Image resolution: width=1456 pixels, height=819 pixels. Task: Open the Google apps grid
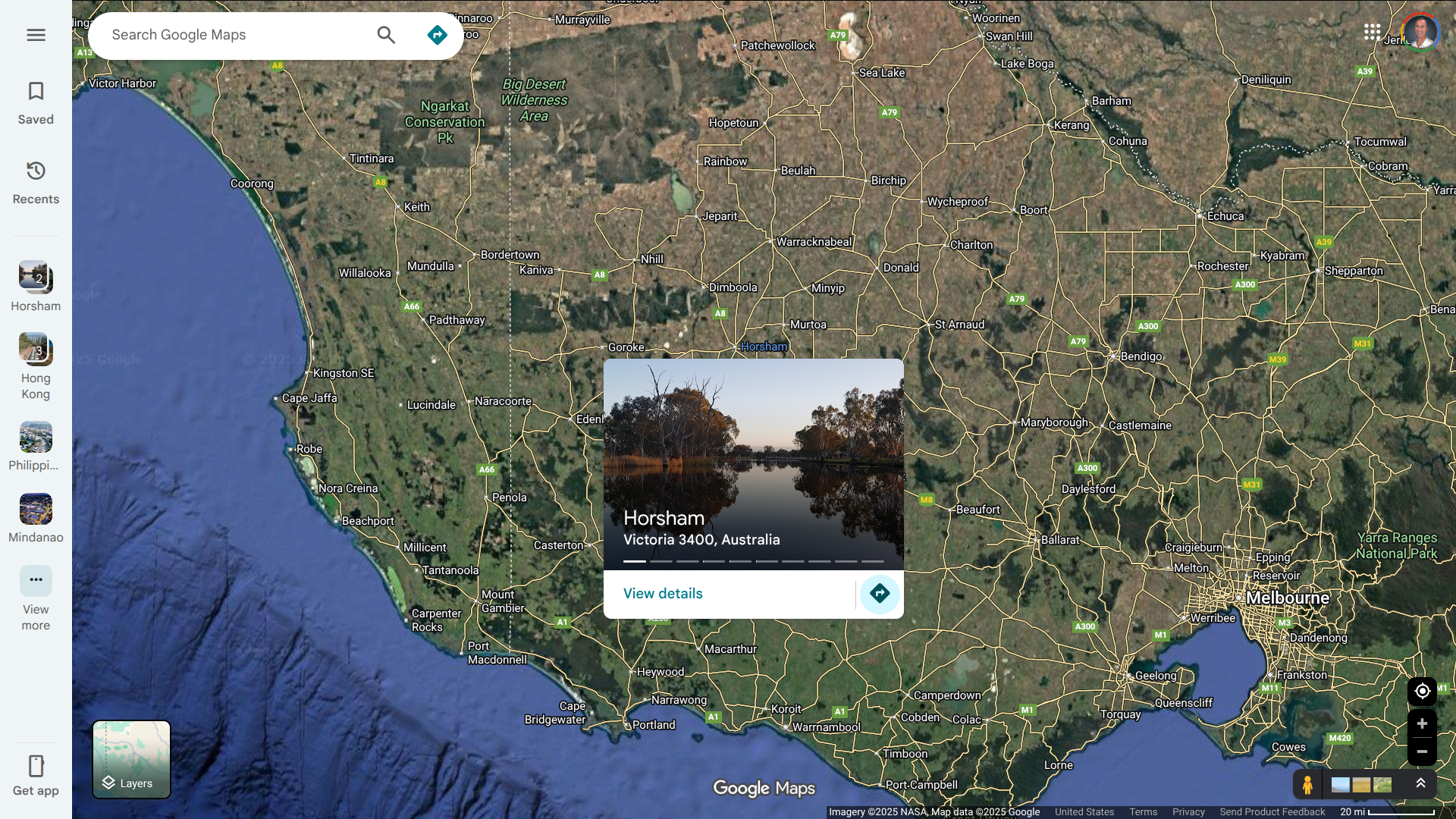coord(1372,32)
